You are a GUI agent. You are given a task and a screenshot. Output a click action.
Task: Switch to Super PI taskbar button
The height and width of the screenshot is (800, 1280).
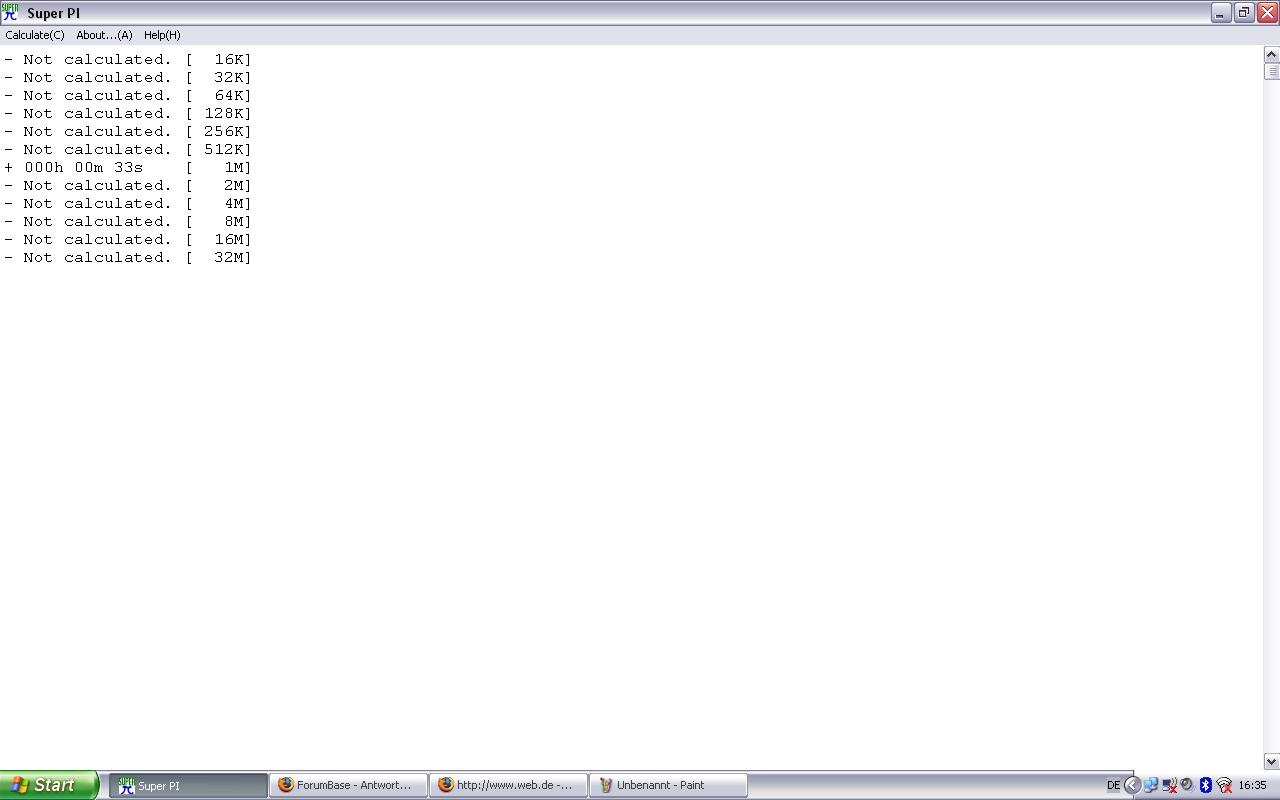188,786
